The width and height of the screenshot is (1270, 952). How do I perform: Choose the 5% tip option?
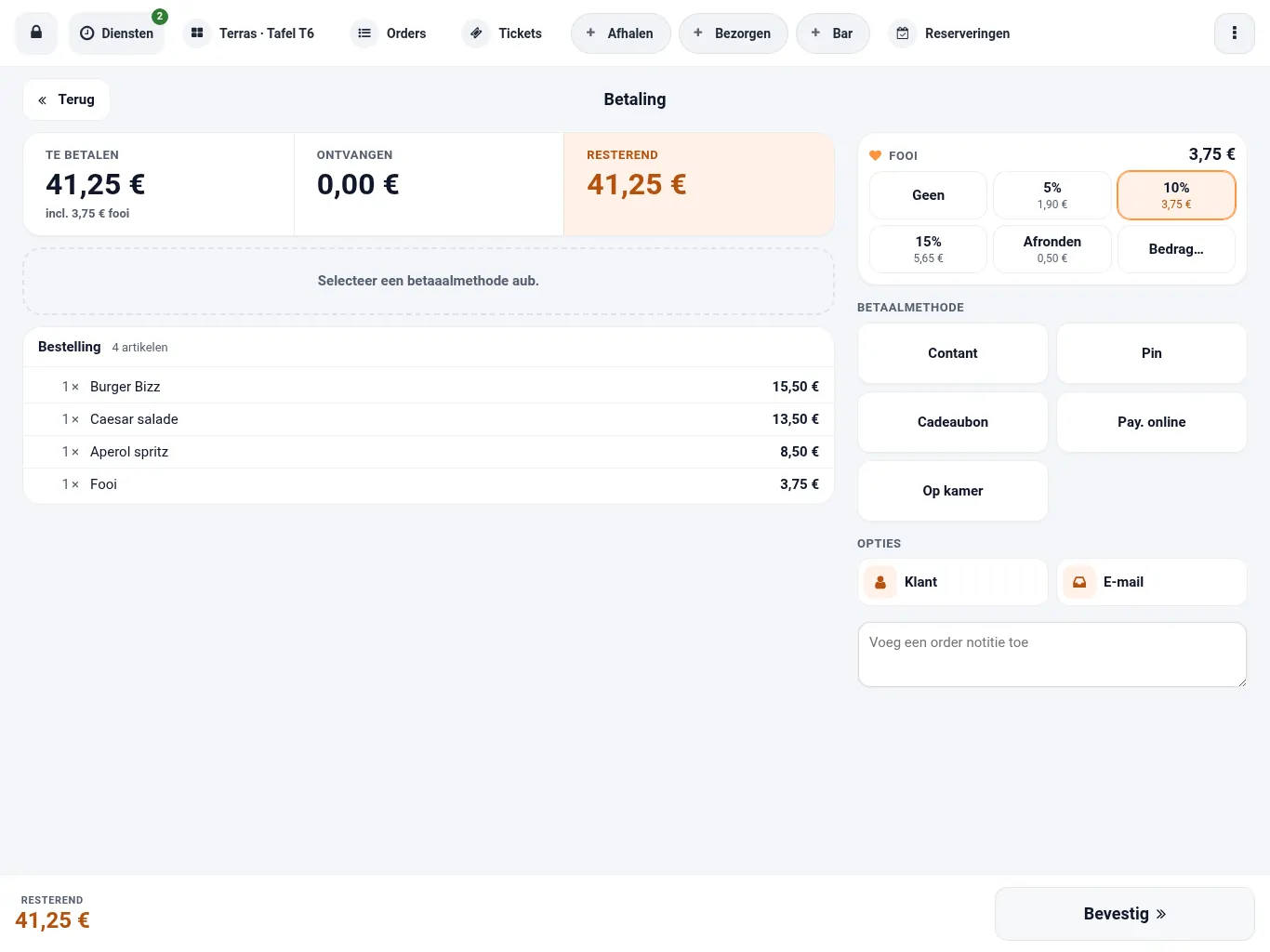click(x=1052, y=195)
